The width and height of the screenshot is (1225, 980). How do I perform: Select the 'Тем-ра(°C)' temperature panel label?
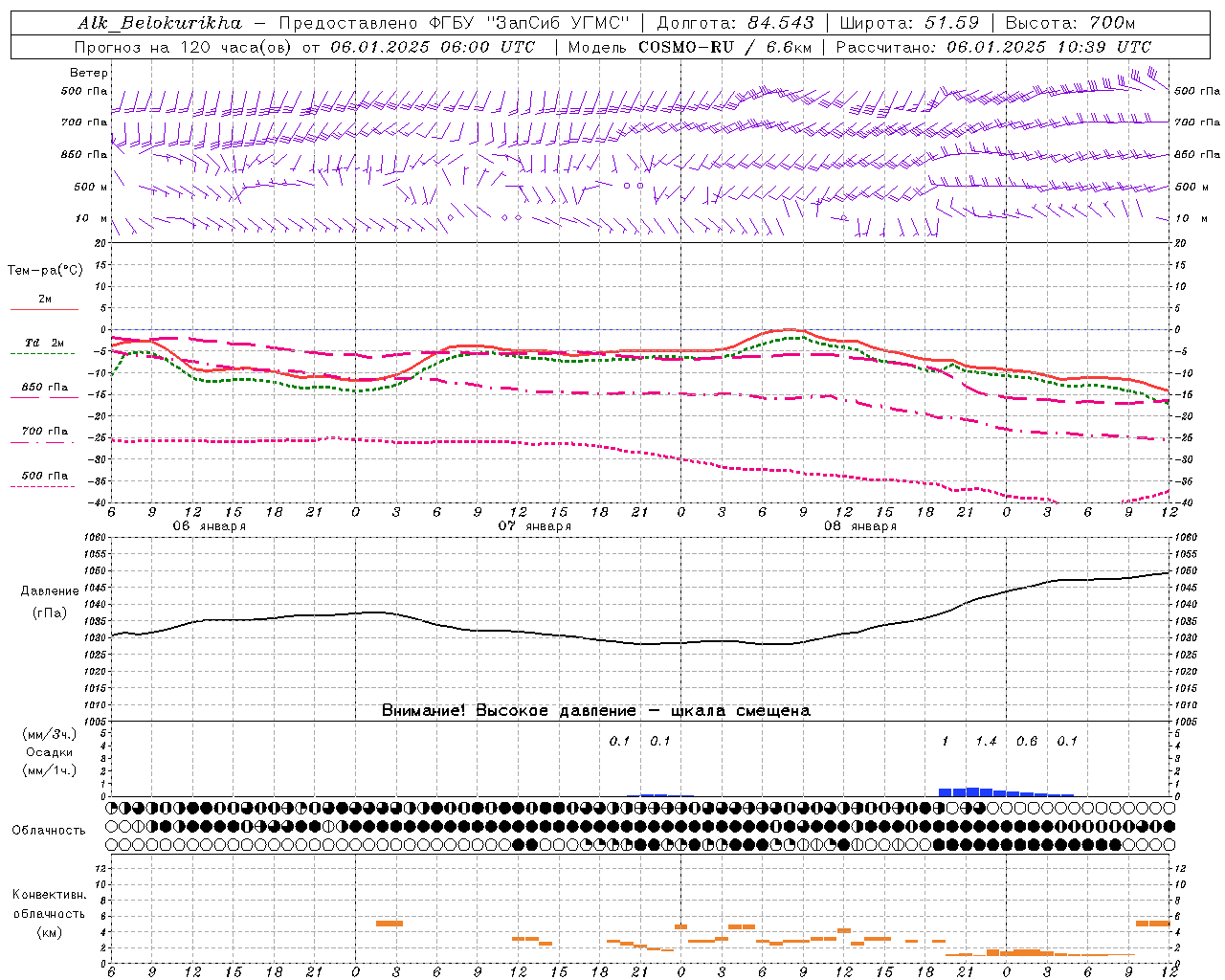point(45,271)
